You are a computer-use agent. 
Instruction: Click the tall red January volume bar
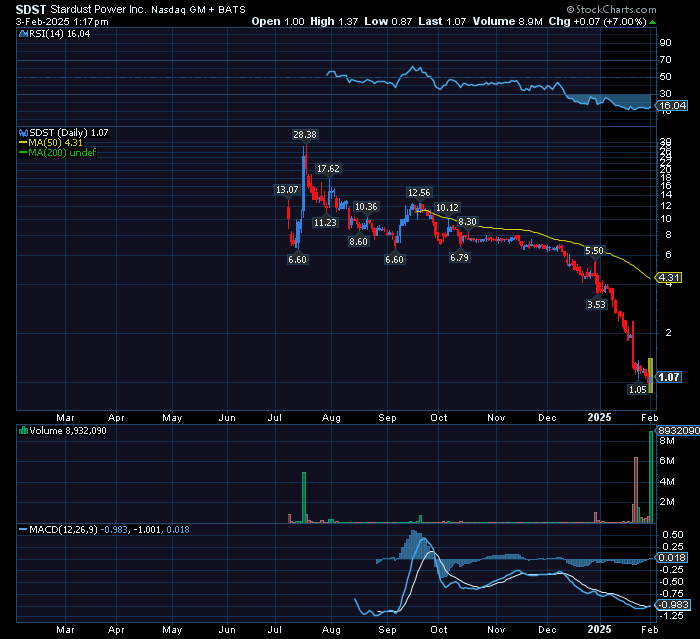click(x=636, y=490)
